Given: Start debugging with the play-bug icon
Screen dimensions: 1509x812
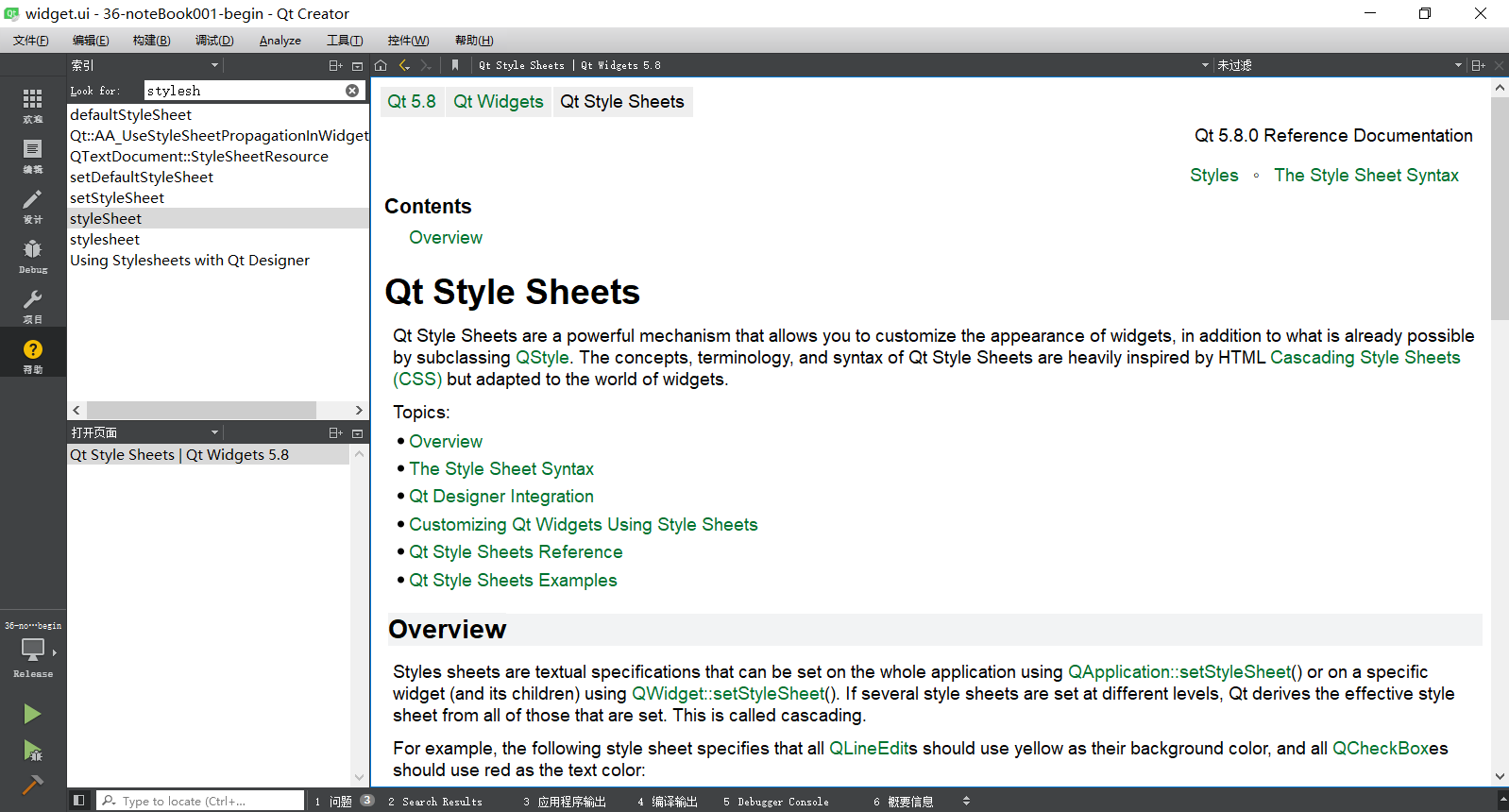Looking at the screenshot, I should point(32,751).
